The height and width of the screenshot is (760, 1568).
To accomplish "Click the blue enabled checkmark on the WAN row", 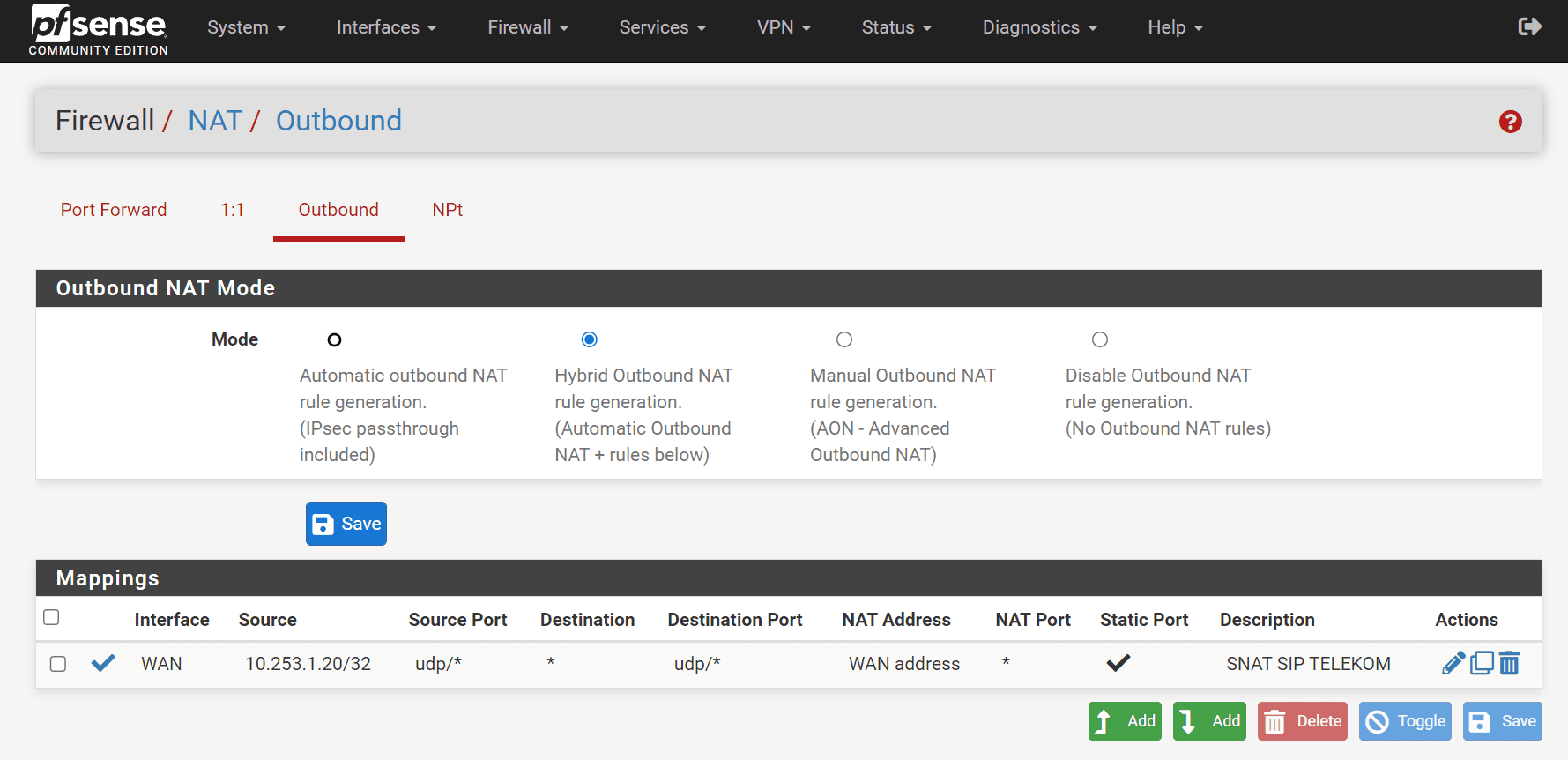I will 103,663.
